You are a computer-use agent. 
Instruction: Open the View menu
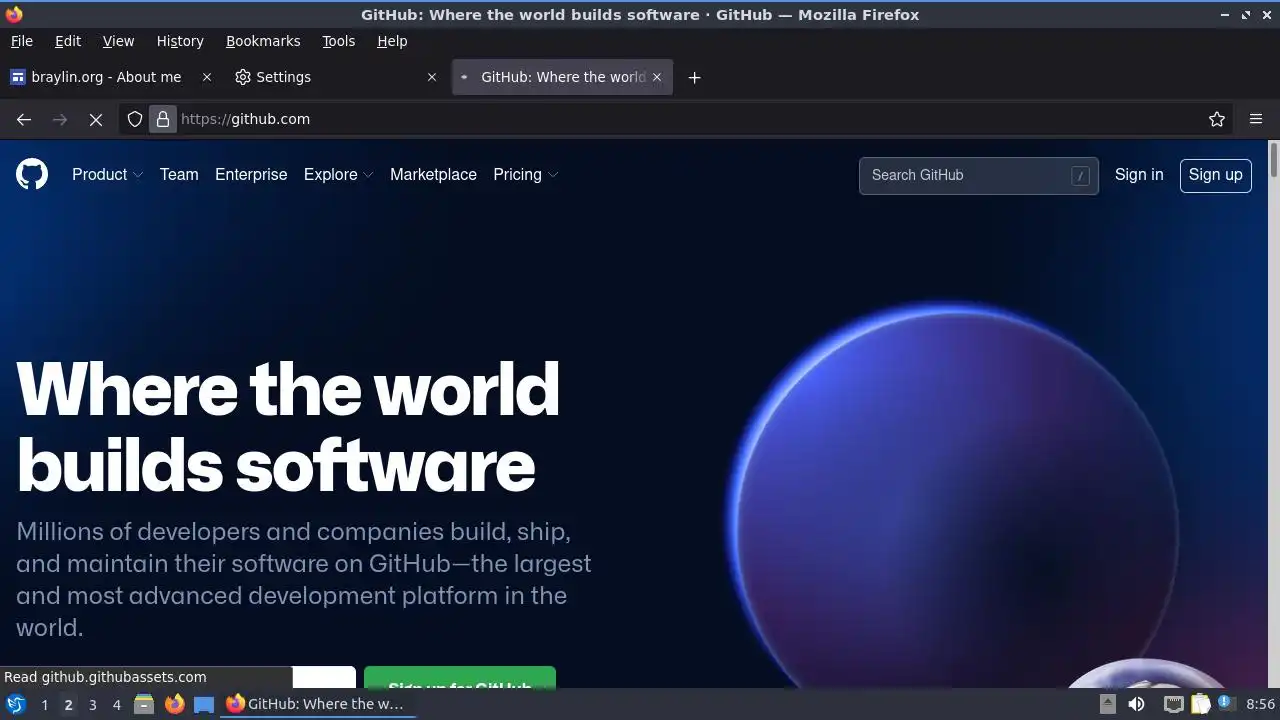coord(118,41)
